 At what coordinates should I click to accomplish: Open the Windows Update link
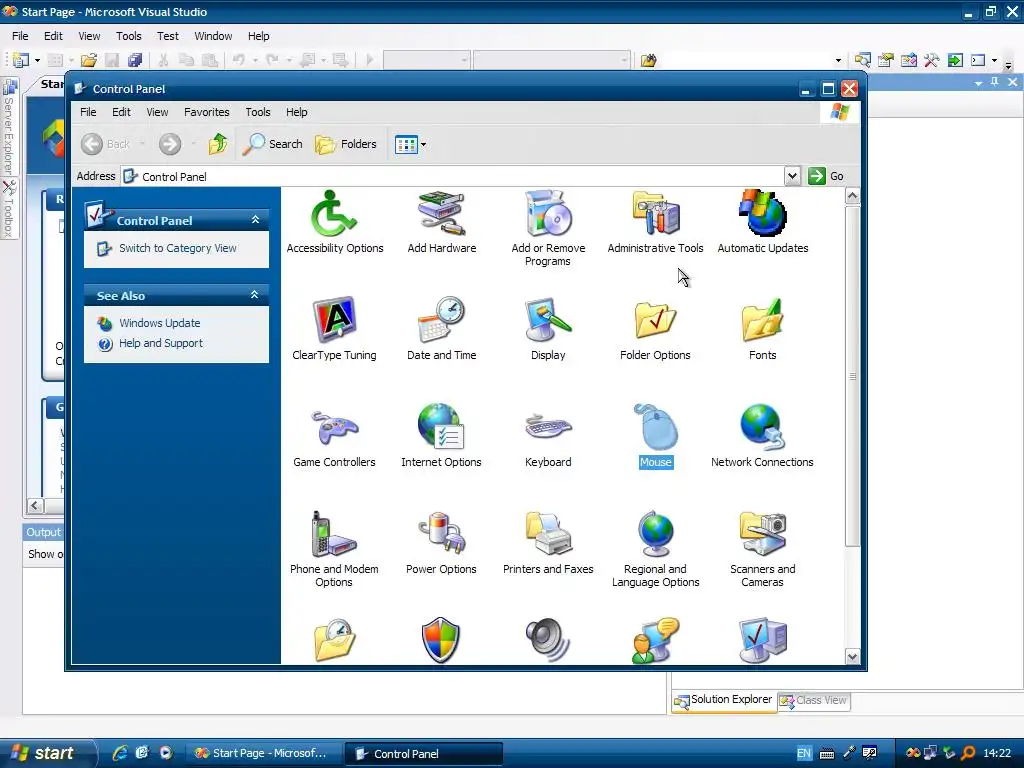(x=159, y=323)
